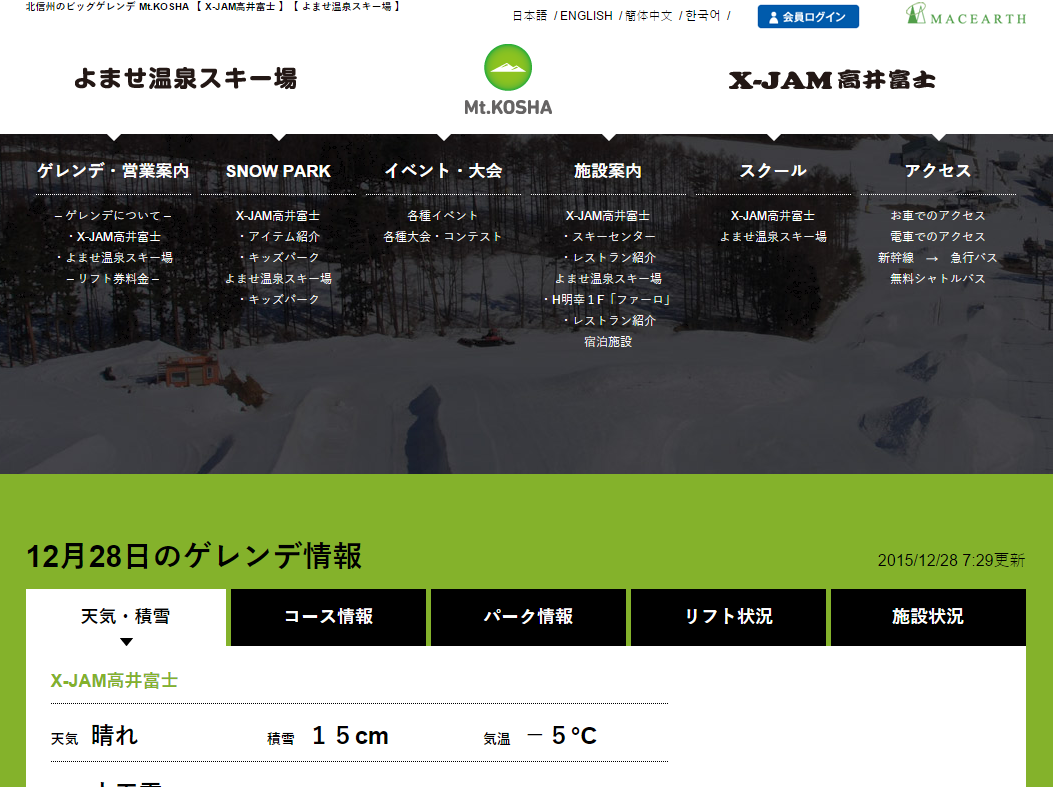Switch language to 简体中文

(x=649, y=15)
